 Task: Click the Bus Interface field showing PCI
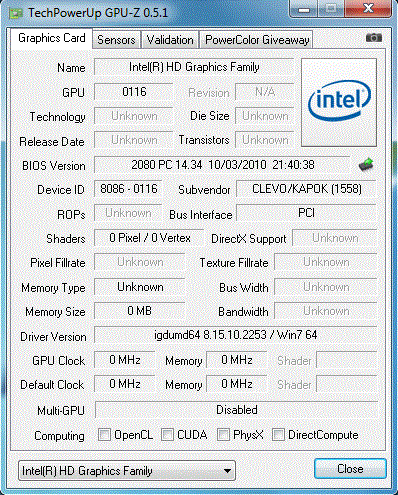tap(306, 213)
